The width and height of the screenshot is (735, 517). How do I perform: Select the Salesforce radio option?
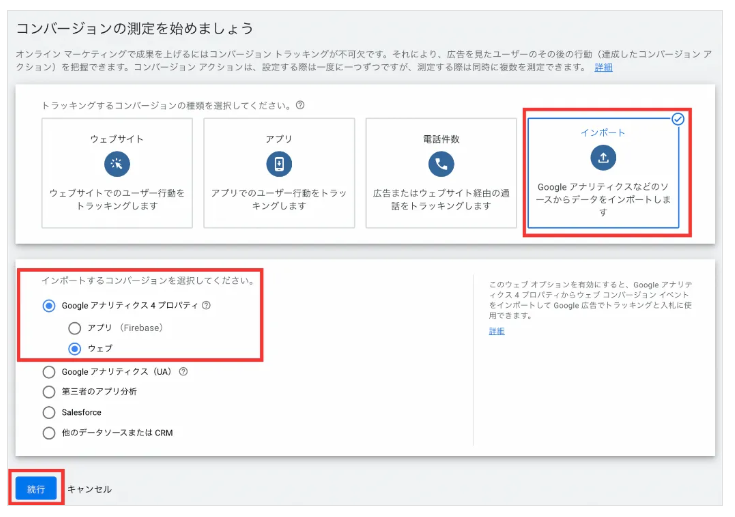pyautogui.click(x=49, y=412)
